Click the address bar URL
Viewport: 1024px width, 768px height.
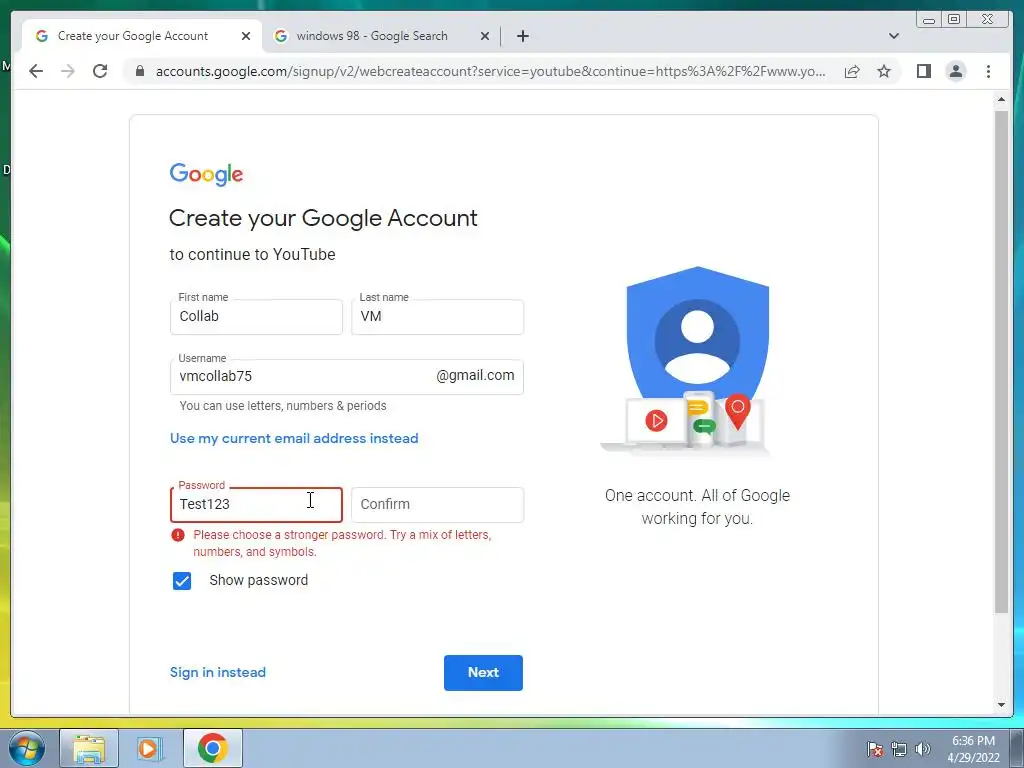tap(490, 71)
